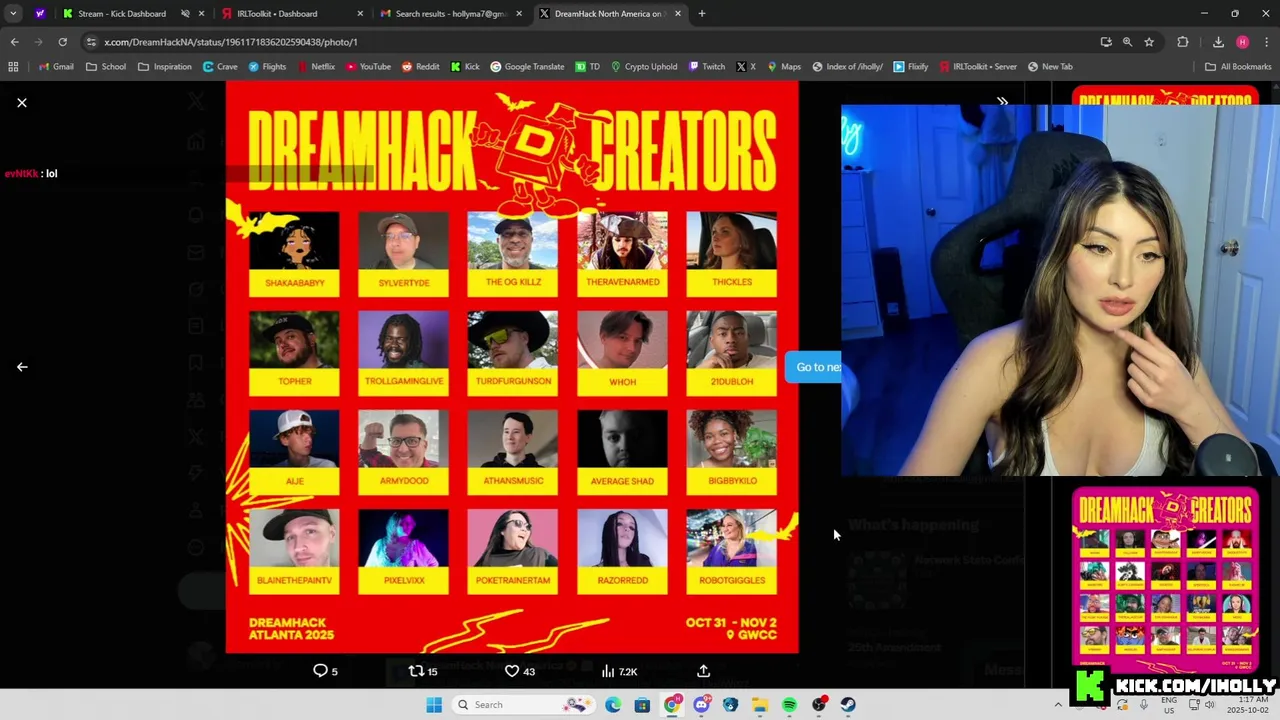The image size is (1280, 720).
Task: Repost the tweet with 15 reposts
Action: click(423, 671)
